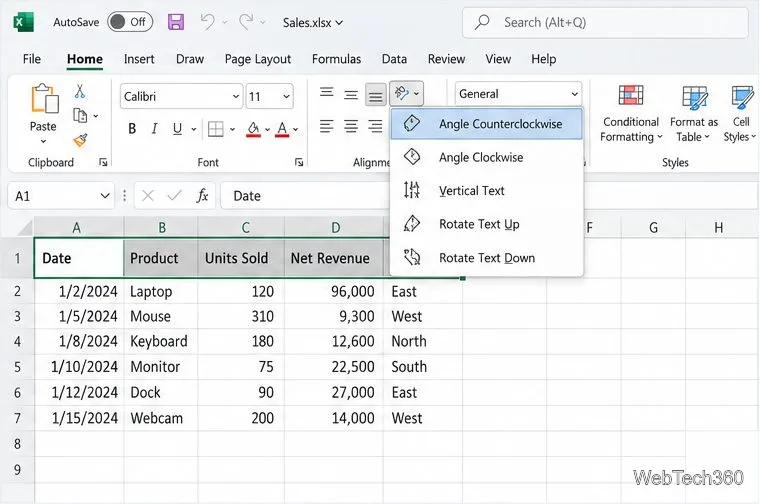This screenshot has width=760, height=504.
Task: Open the Undo history dropdown arrow
Action: point(225,23)
